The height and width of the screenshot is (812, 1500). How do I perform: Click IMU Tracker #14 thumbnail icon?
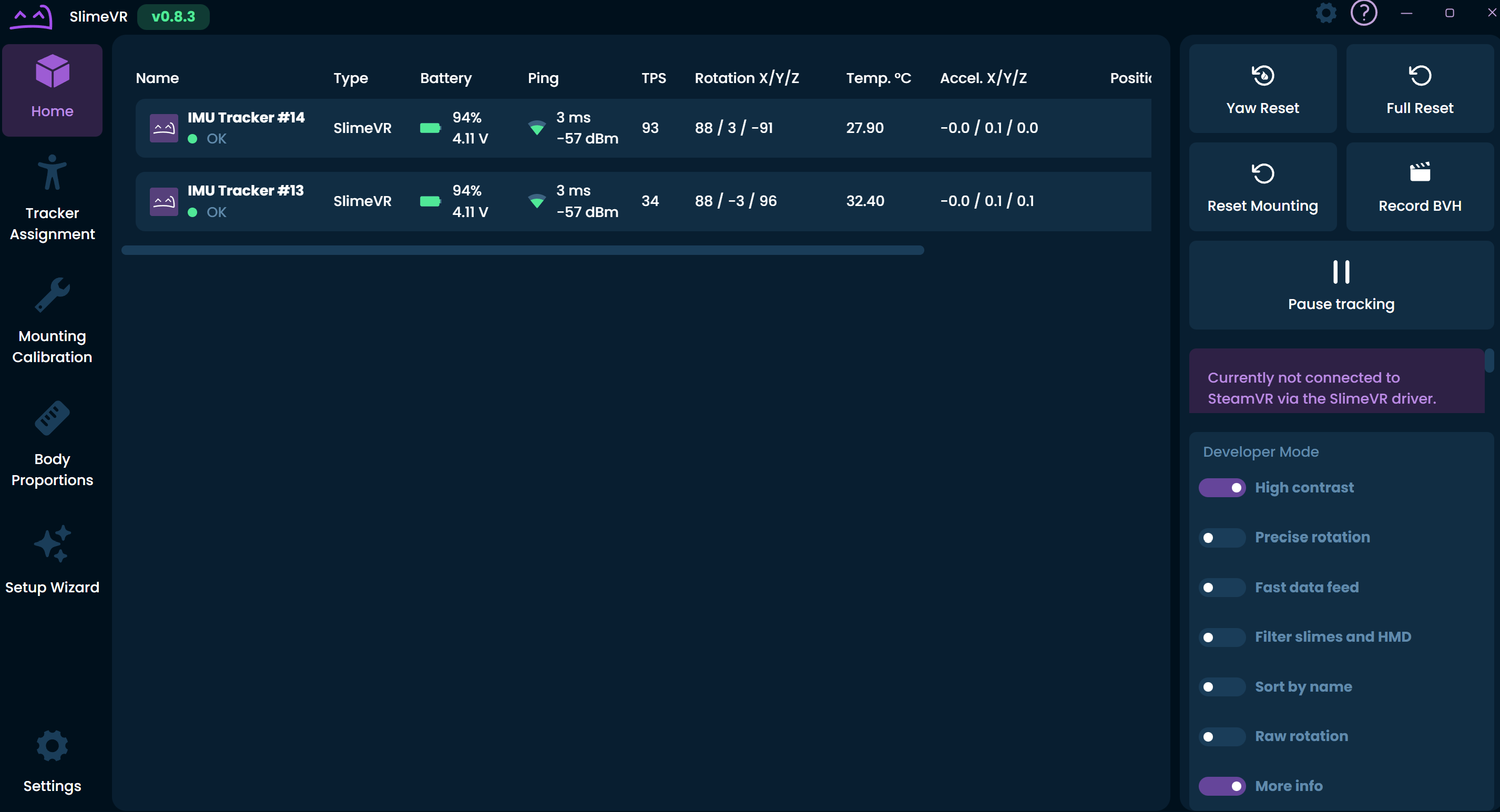coord(164,128)
